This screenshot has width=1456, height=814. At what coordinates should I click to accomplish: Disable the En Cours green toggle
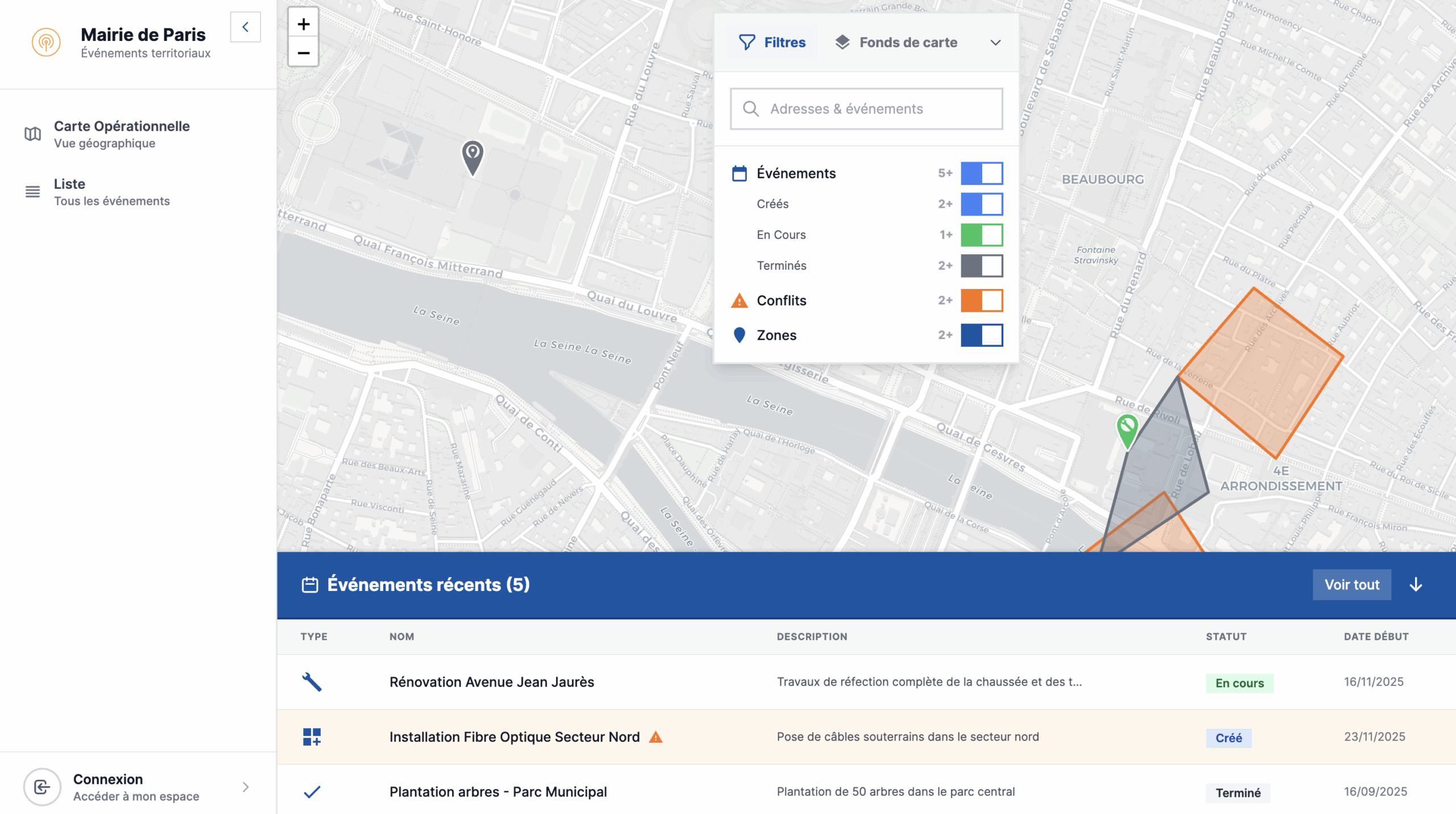point(982,235)
